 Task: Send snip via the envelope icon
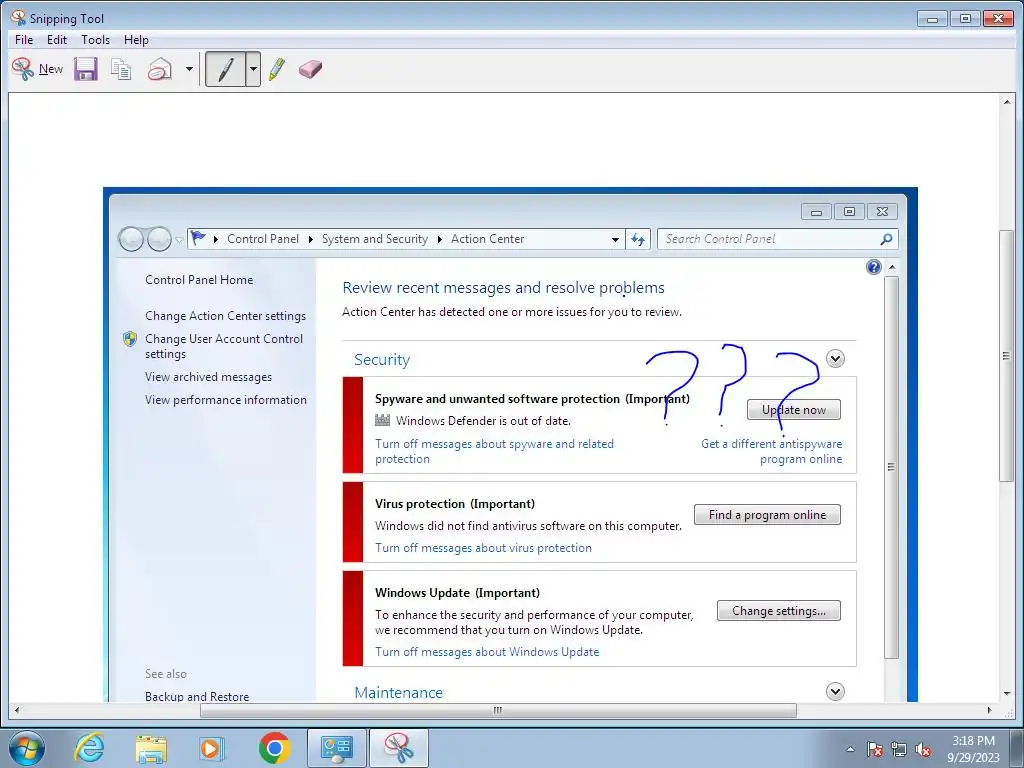(160, 69)
